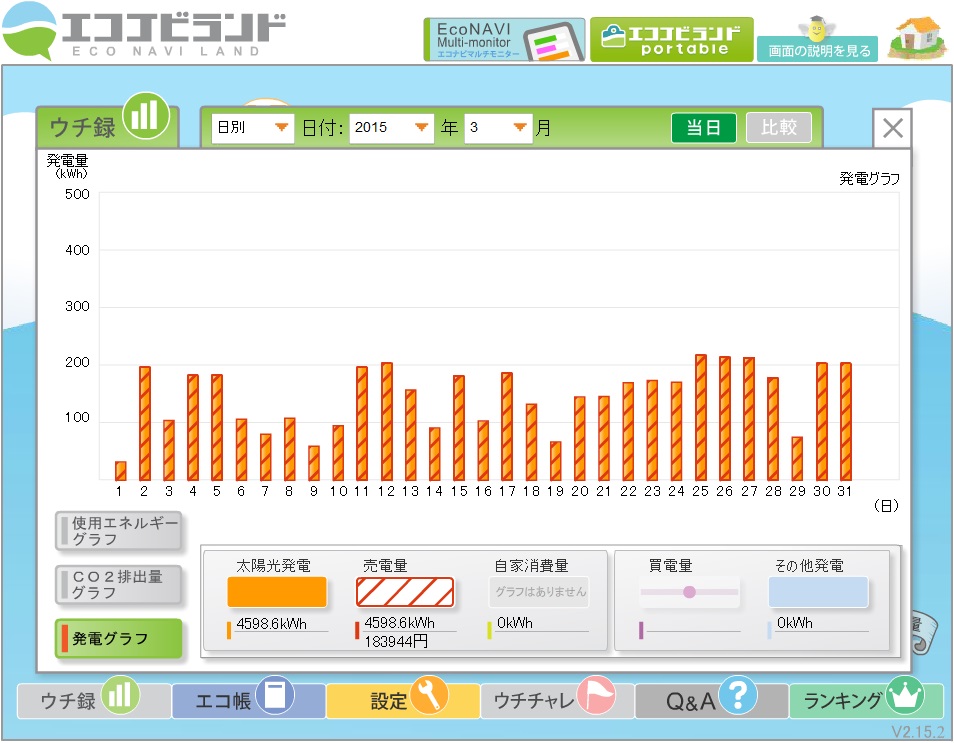Open the month dropdown showing 3
The height and width of the screenshot is (743, 954).
(498, 128)
